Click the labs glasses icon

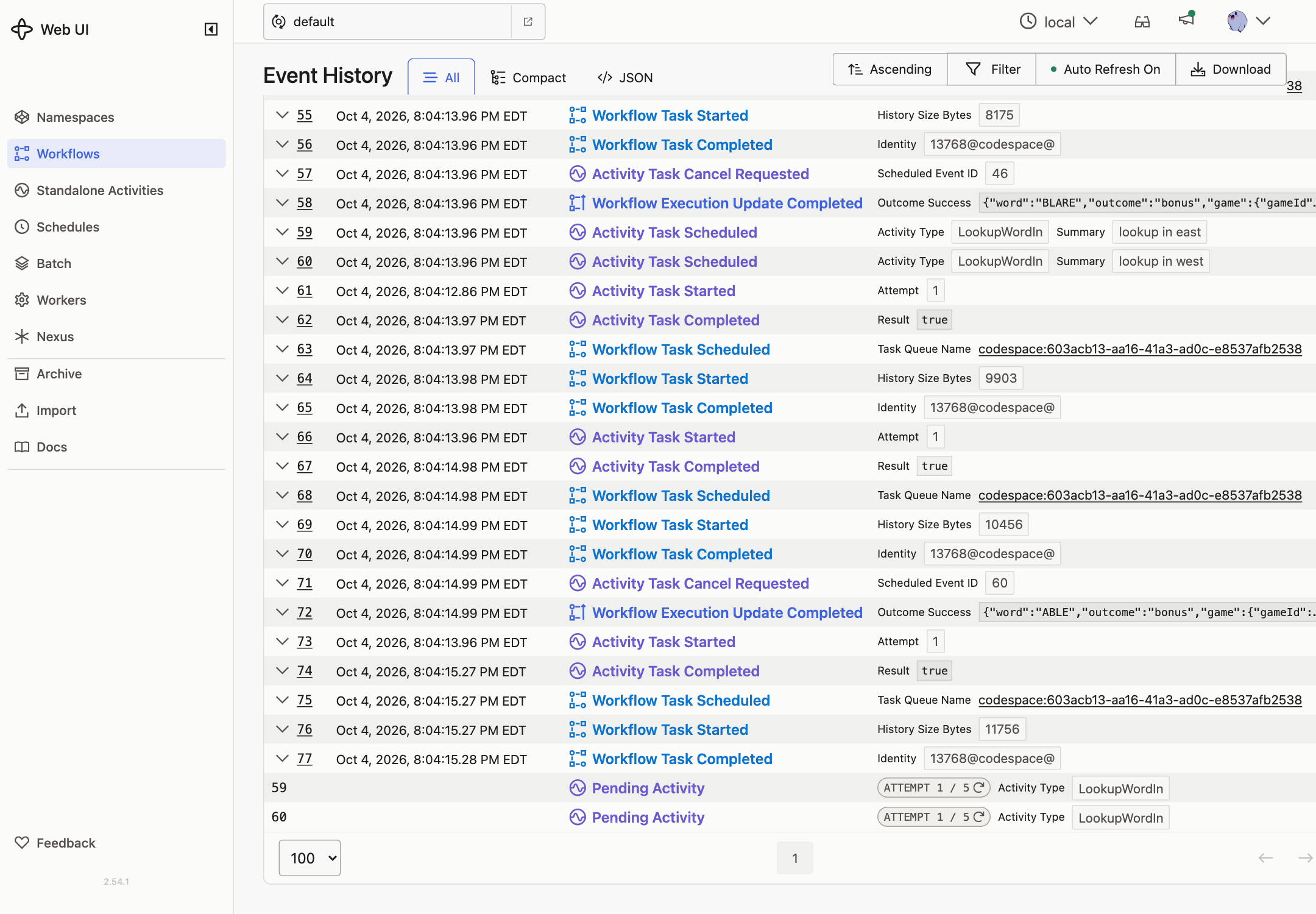1142,22
